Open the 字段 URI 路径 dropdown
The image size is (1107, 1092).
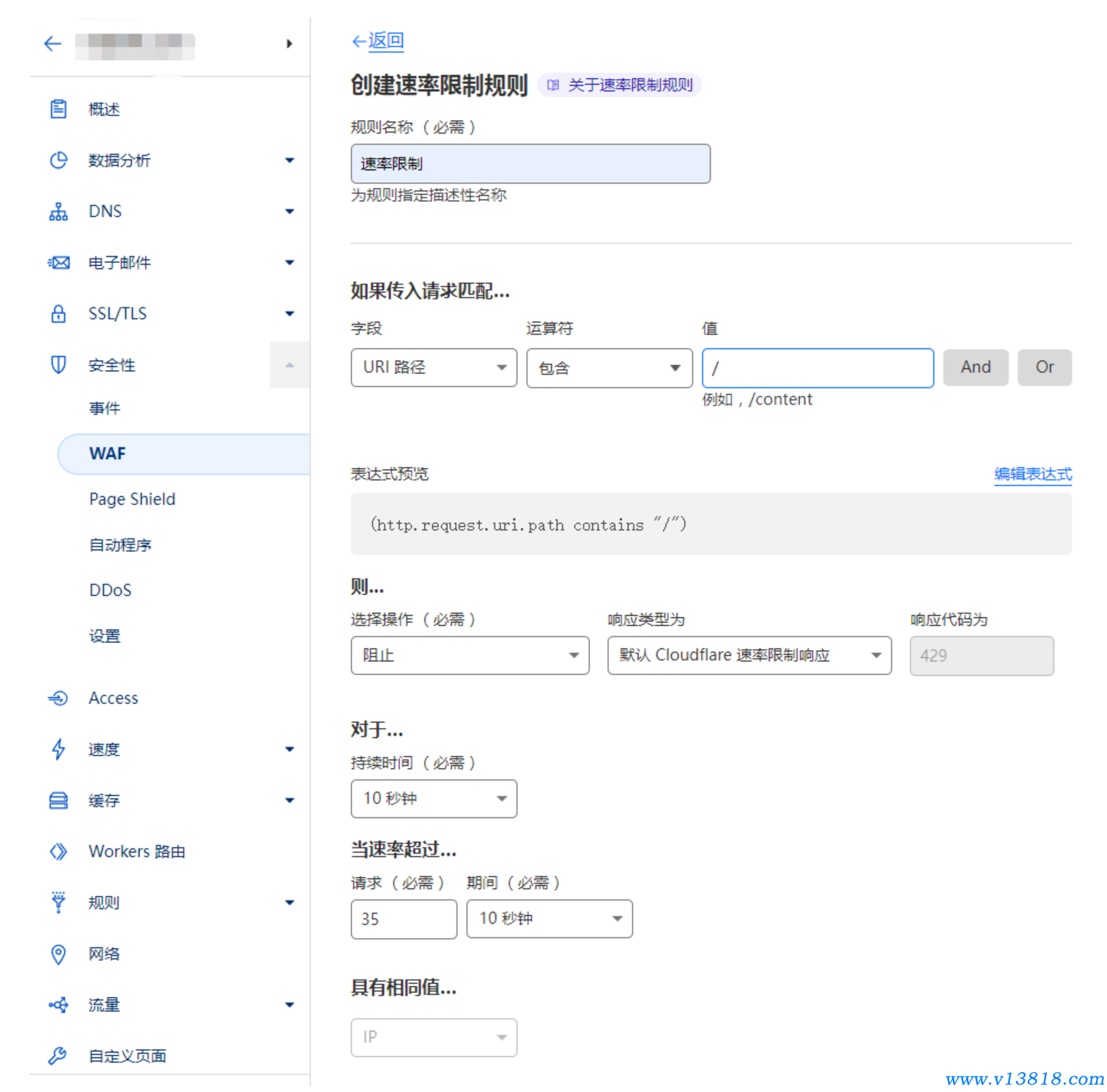coord(433,367)
